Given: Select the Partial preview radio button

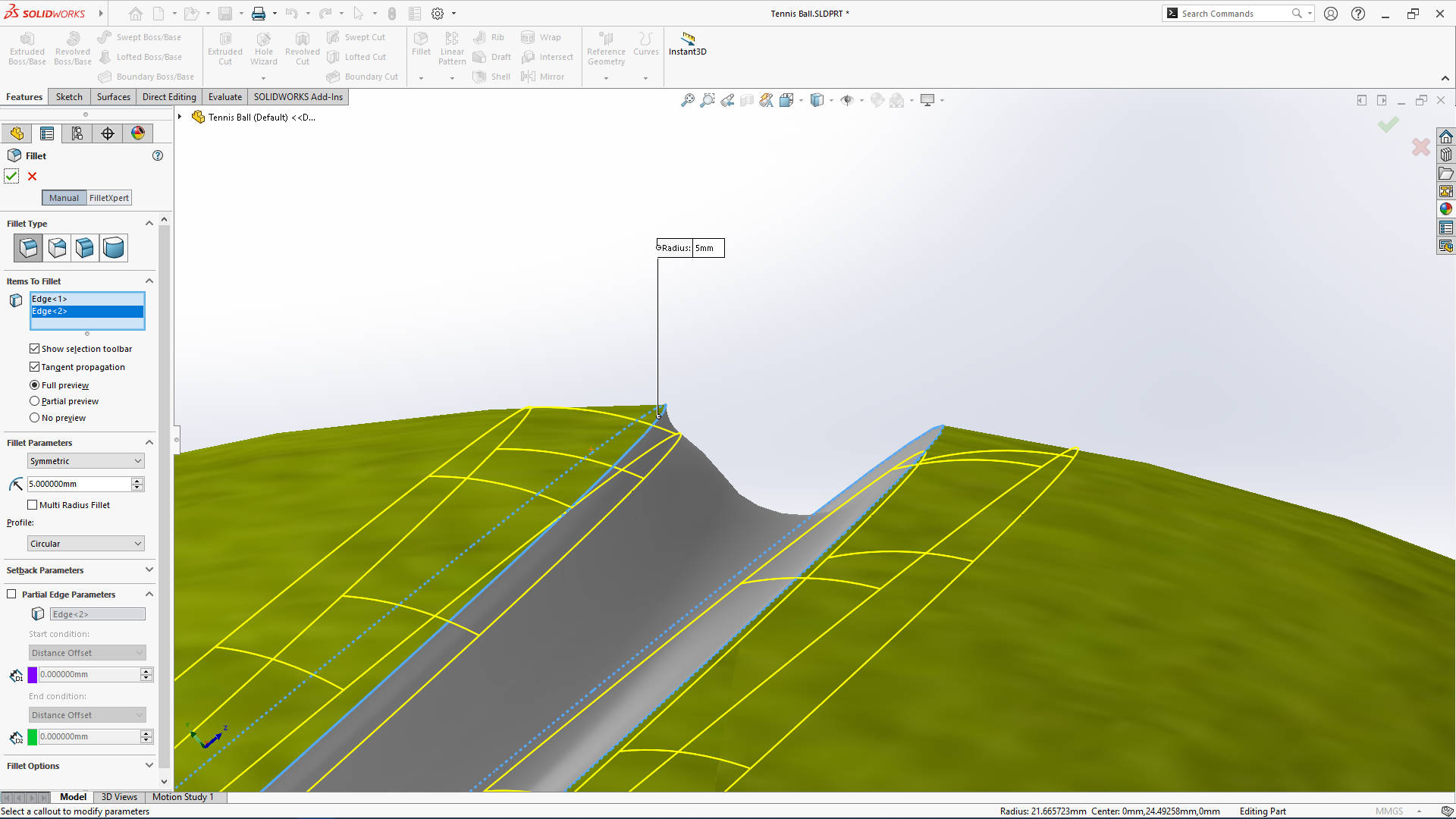Looking at the screenshot, I should [34, 401].
